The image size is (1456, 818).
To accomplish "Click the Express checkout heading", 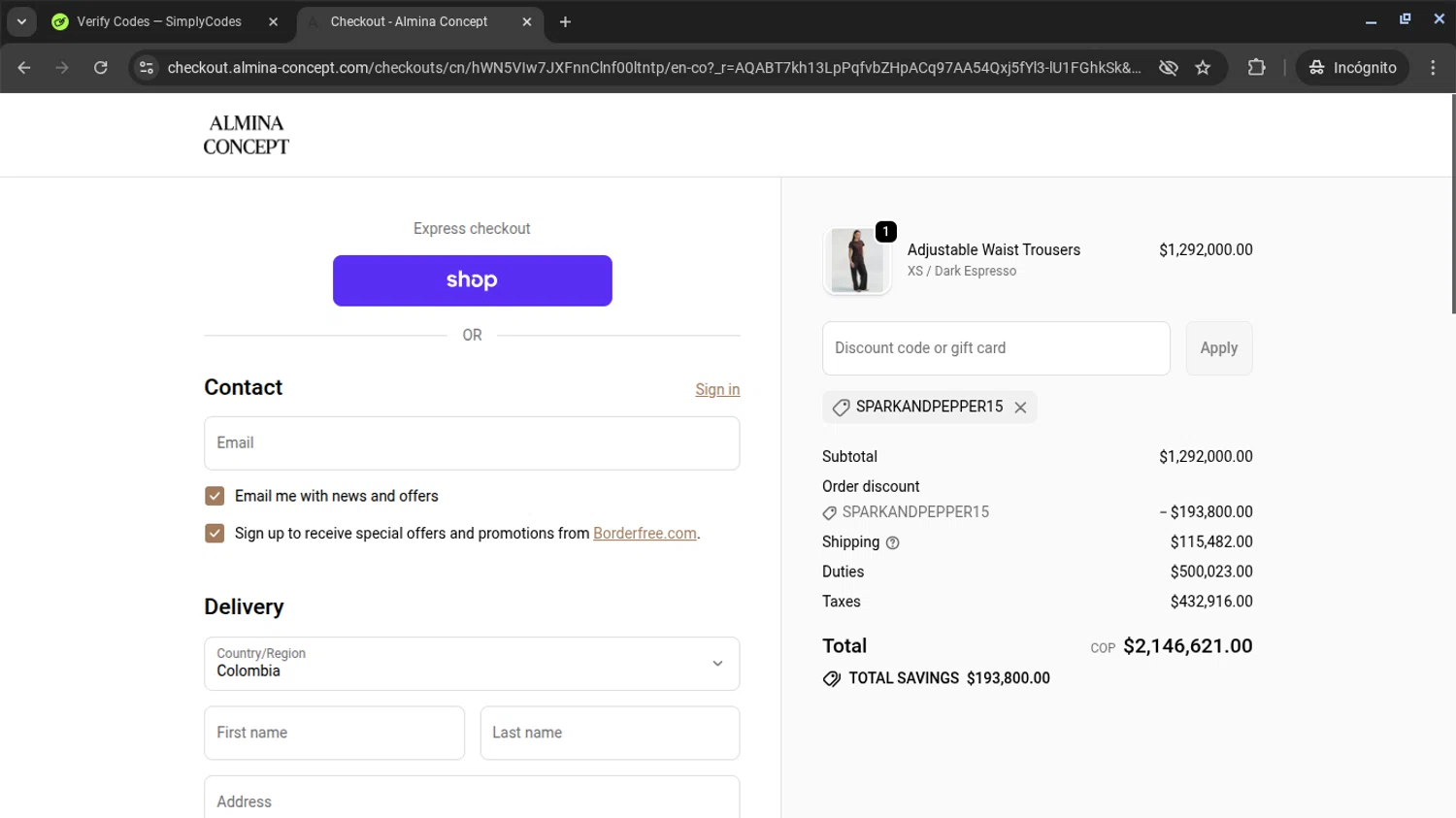I will pos(472,229).
